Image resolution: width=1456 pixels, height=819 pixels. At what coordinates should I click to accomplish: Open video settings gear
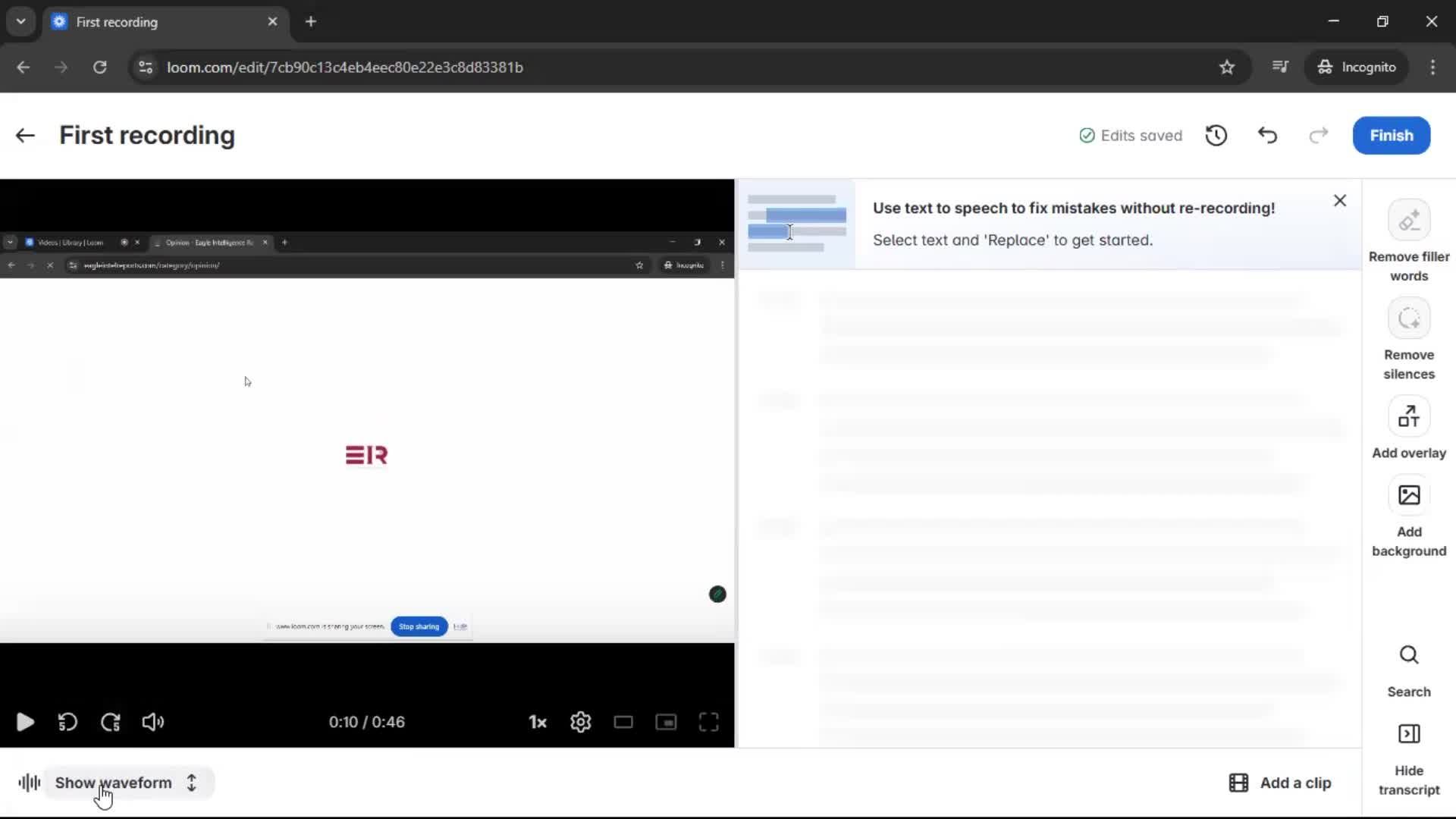coord(580,722)
